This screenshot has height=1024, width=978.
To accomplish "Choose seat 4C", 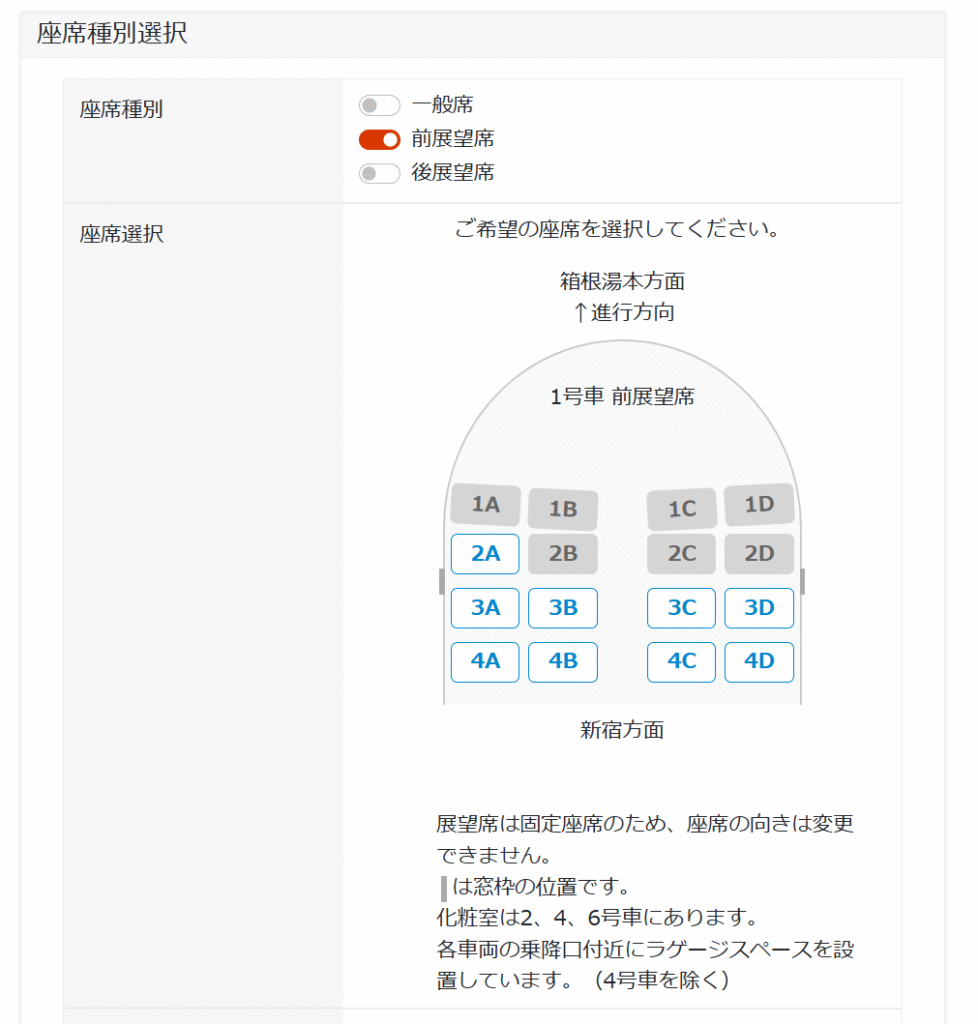I will point(681,662).
